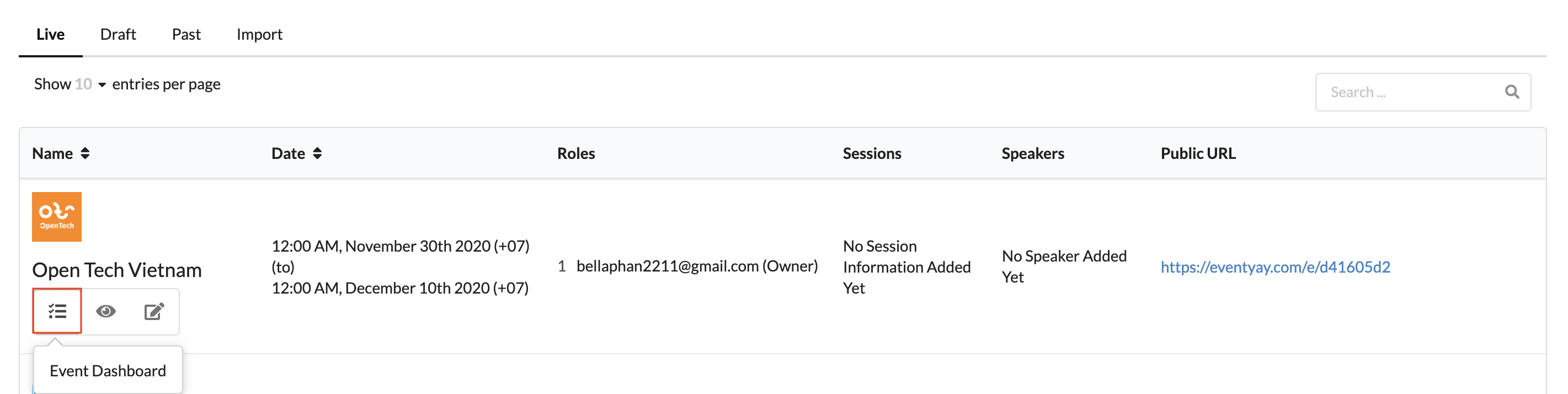Sort by Date using sort arrows

(x=317, y=153)
